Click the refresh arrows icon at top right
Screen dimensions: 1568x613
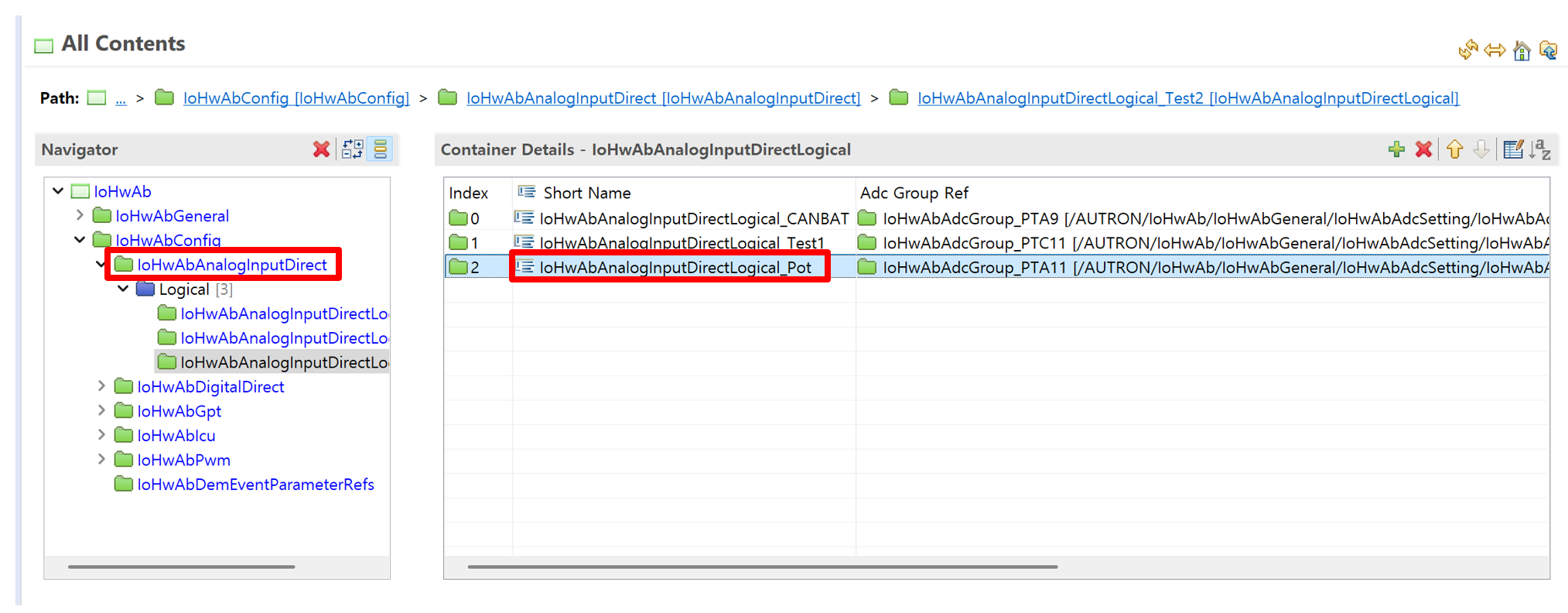1467,50
